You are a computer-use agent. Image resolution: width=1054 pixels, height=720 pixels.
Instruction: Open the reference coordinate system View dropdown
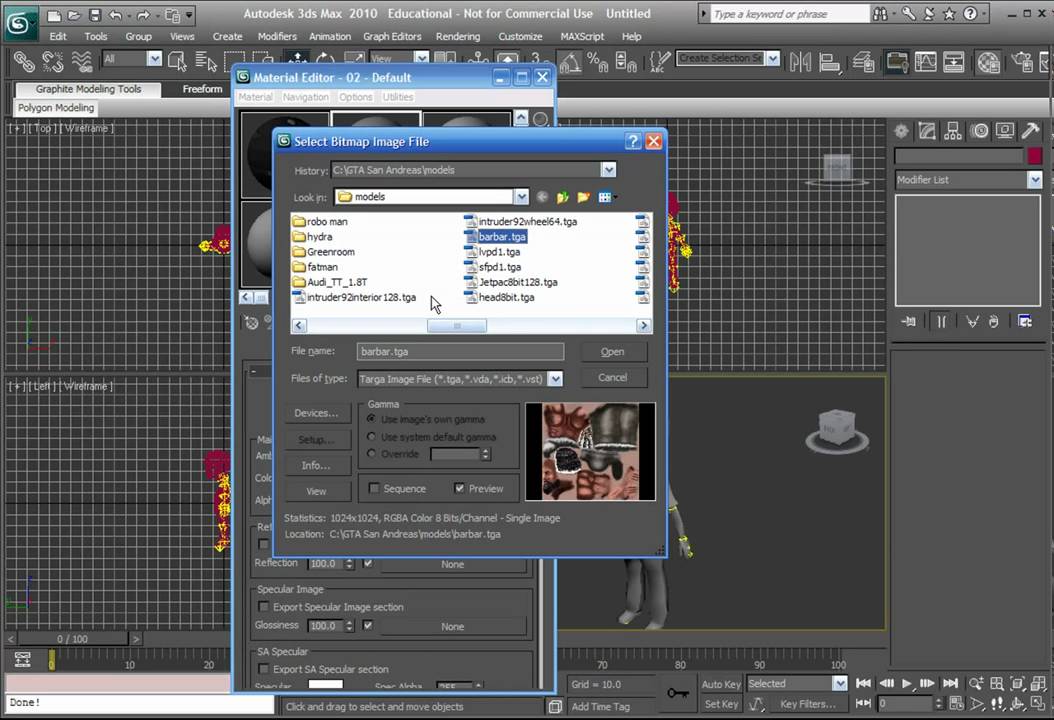pyautogui.click(x=421, y=58)
